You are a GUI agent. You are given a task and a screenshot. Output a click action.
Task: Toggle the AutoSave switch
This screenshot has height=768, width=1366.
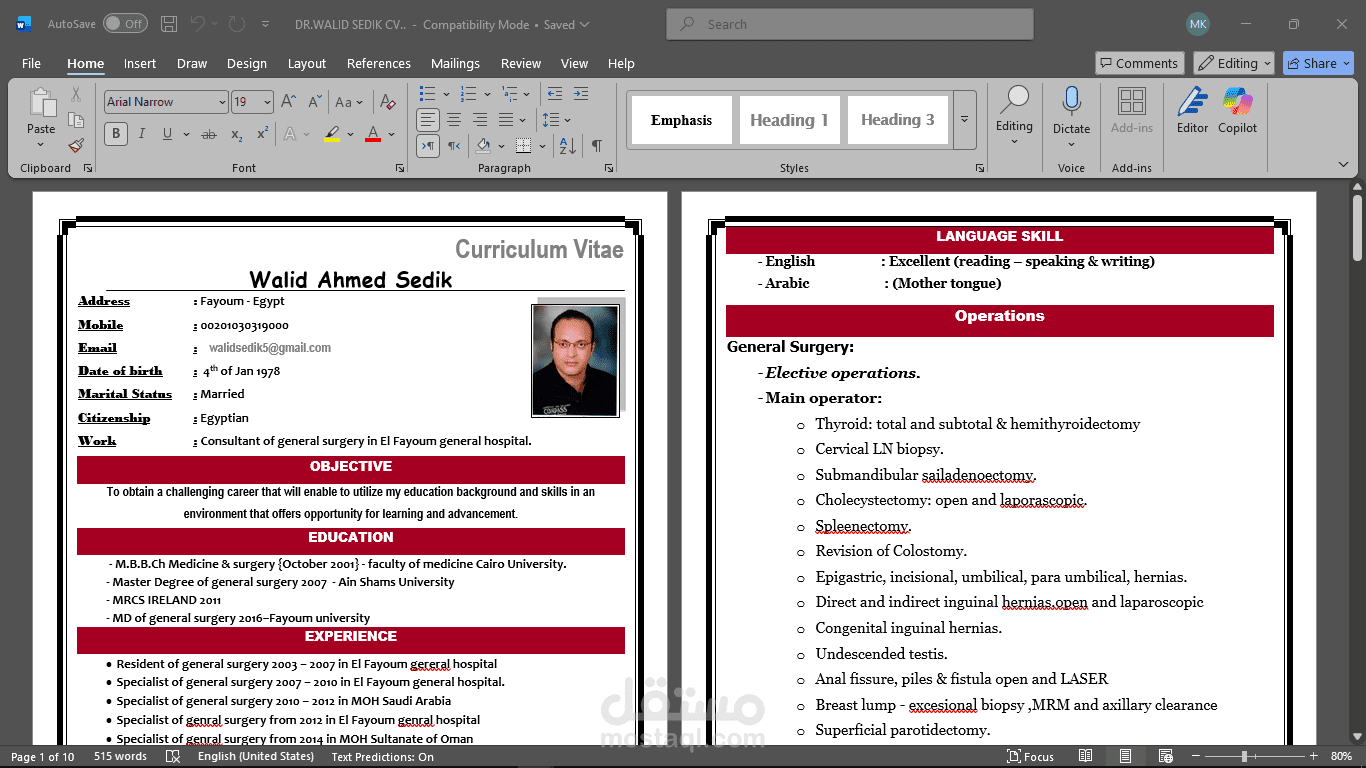125,23
